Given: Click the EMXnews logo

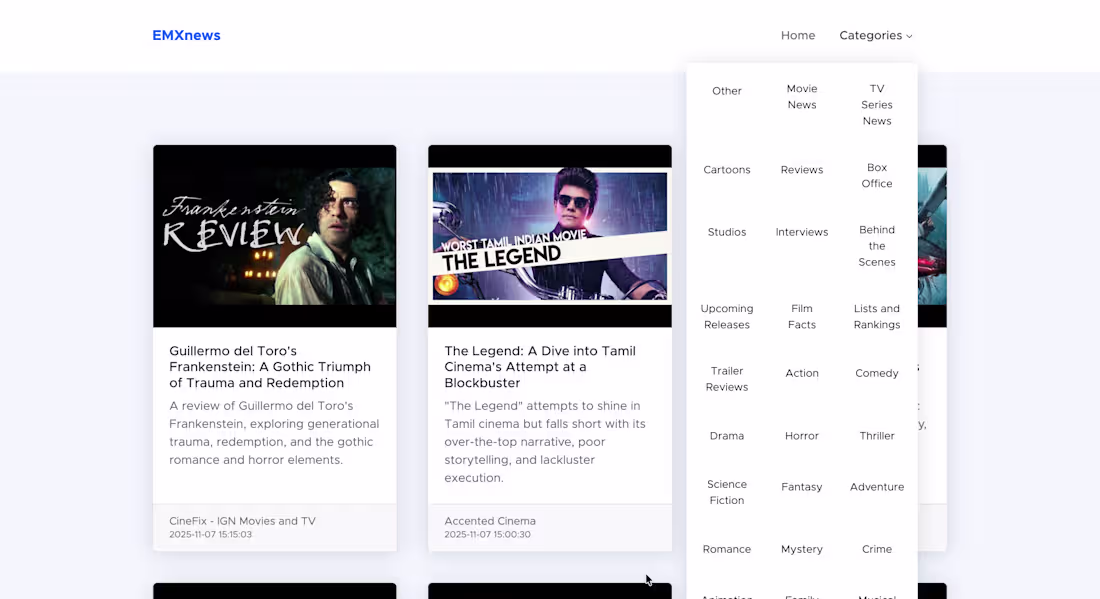Looking at the screenshot, I should (x=186, y=36).
